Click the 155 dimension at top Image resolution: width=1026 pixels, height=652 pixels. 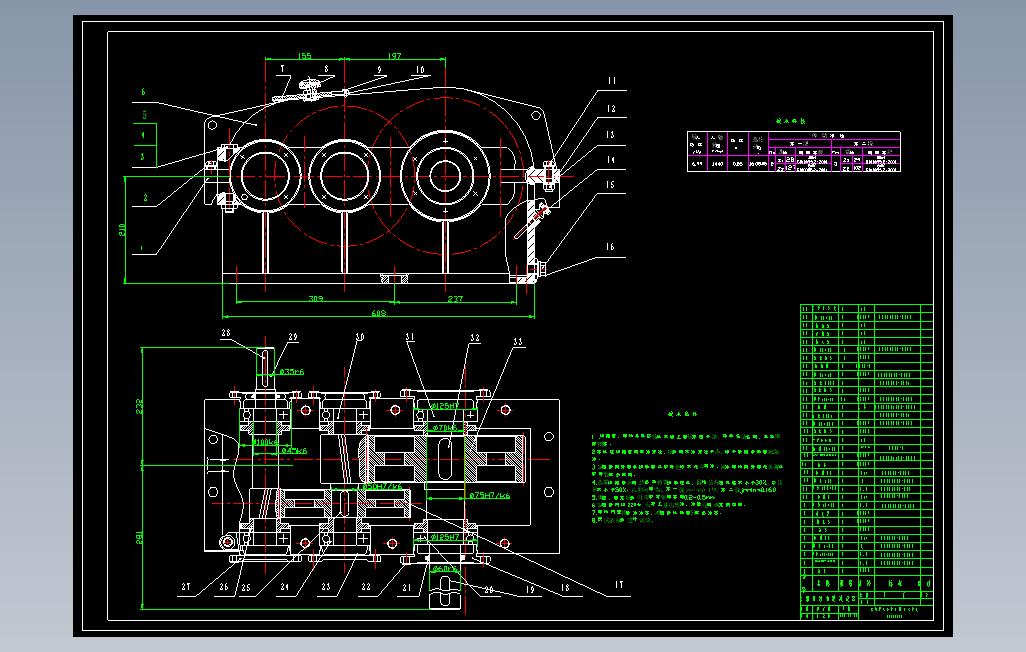[x=305, y=56]
